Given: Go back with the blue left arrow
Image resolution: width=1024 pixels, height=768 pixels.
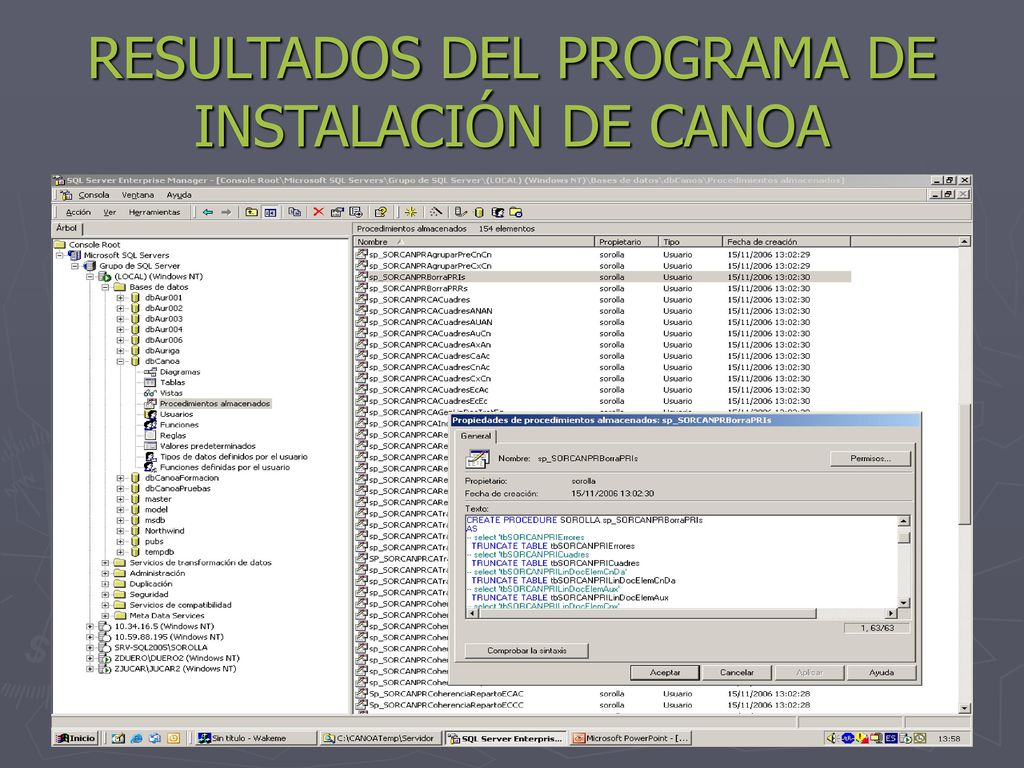Looking at the screenshot, I should coord(208,212).
